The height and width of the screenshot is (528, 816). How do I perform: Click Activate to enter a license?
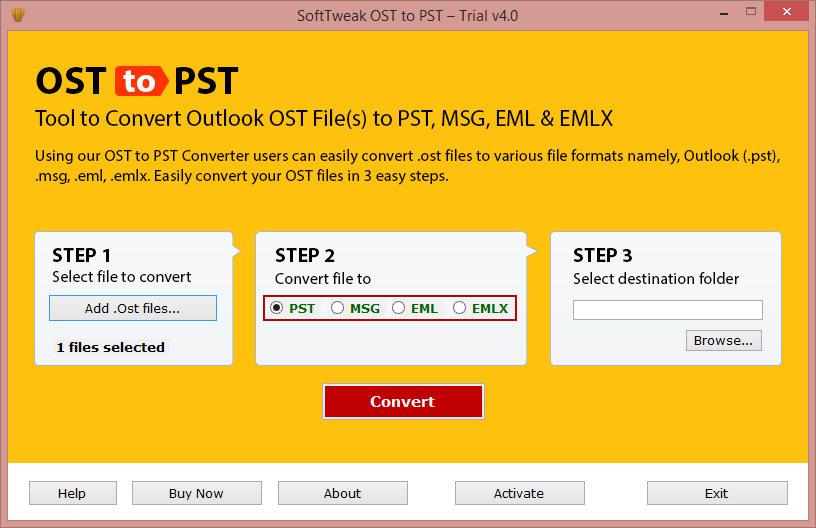(x=519, y=493)
